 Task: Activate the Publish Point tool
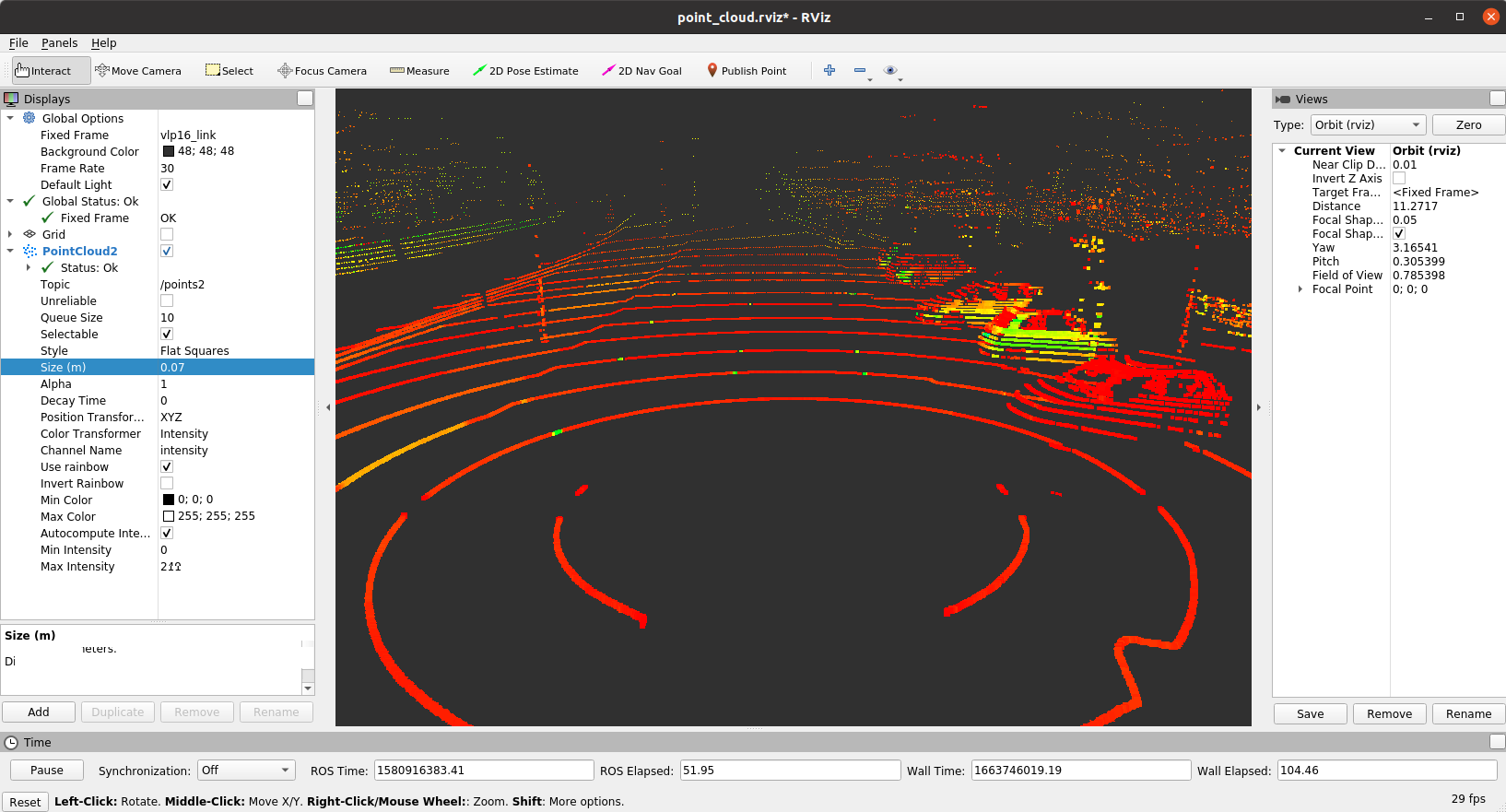pos(747,71)
